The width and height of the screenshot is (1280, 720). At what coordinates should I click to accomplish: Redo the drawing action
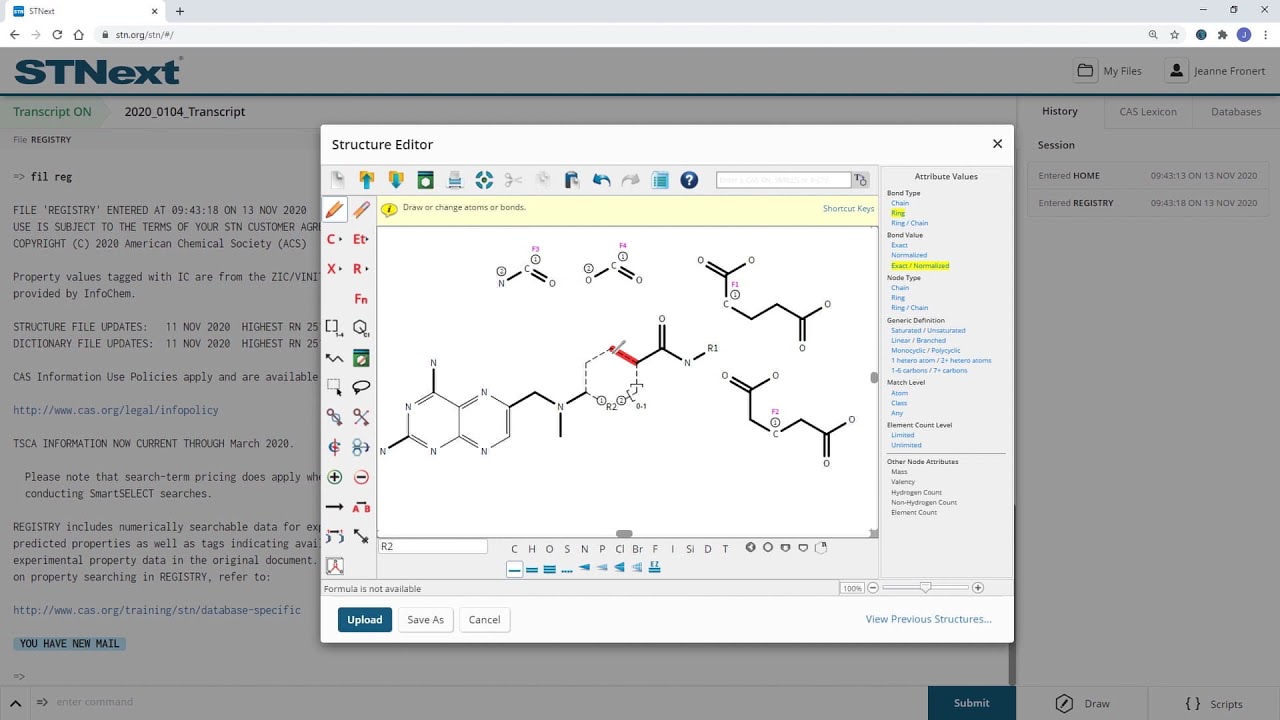pos(630,180)
